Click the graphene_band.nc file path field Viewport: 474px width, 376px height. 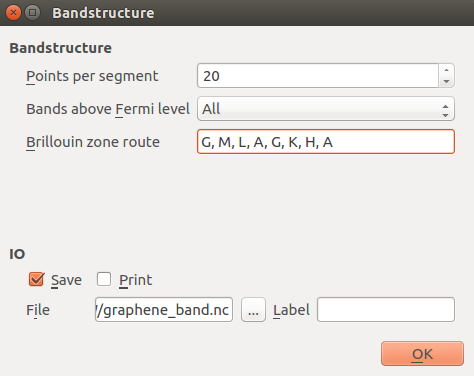click(164, 310)
